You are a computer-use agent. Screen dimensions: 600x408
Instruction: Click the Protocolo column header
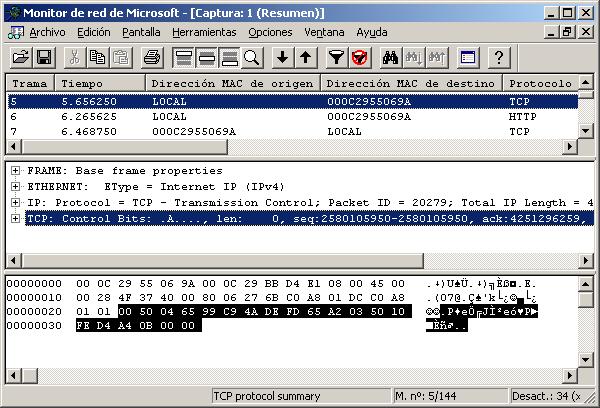(x=538, y=84)
